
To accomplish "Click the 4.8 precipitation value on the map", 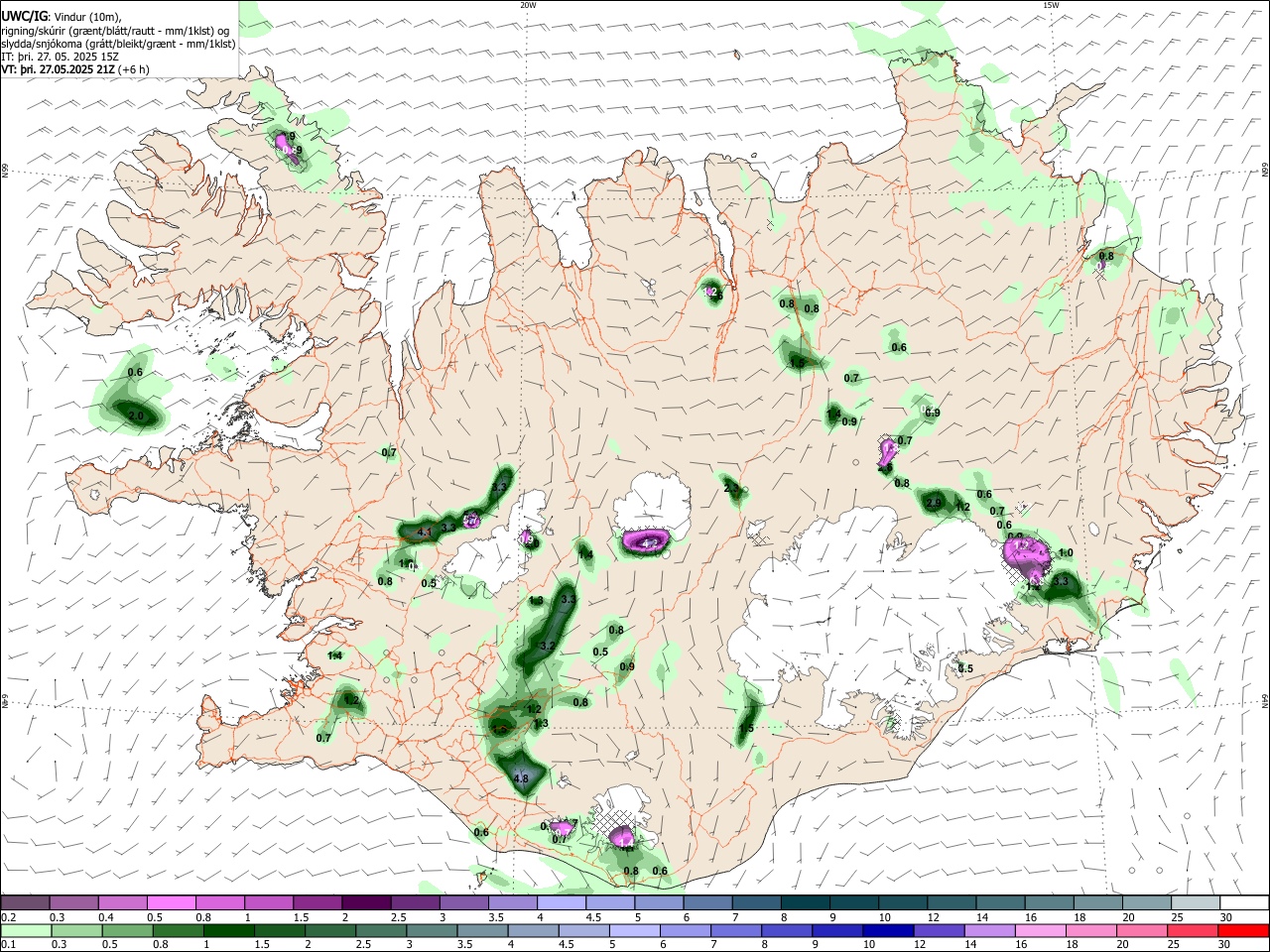I will [x=520, y=779].
